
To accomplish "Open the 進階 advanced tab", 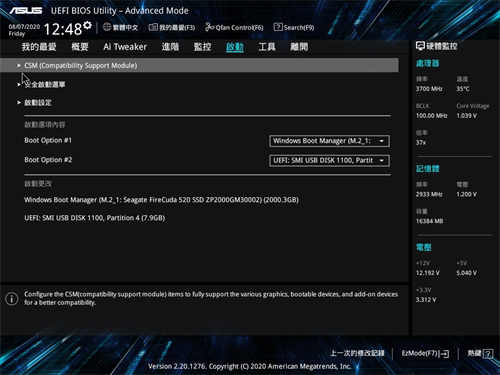I will [x=170, y=47].
